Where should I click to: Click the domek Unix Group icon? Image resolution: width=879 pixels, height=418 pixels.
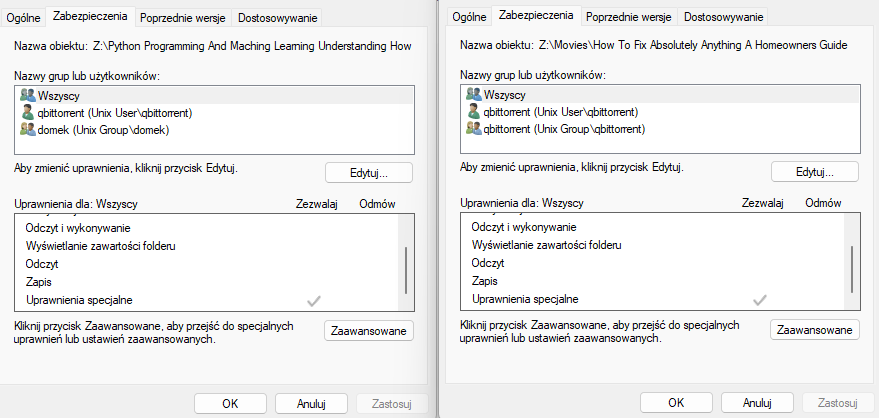click(27, 130)
